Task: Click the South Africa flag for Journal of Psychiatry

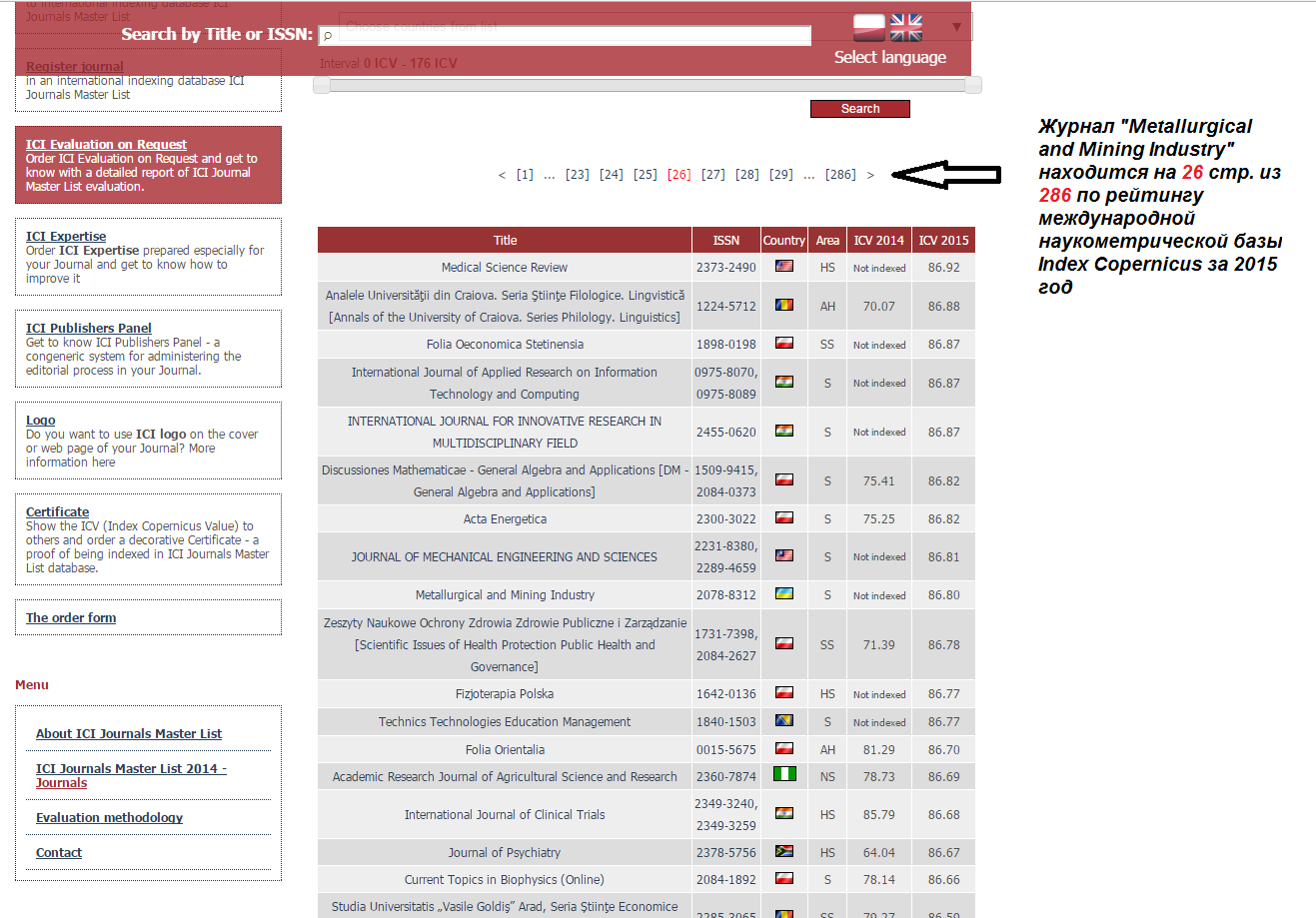Action: coord(784,852)
